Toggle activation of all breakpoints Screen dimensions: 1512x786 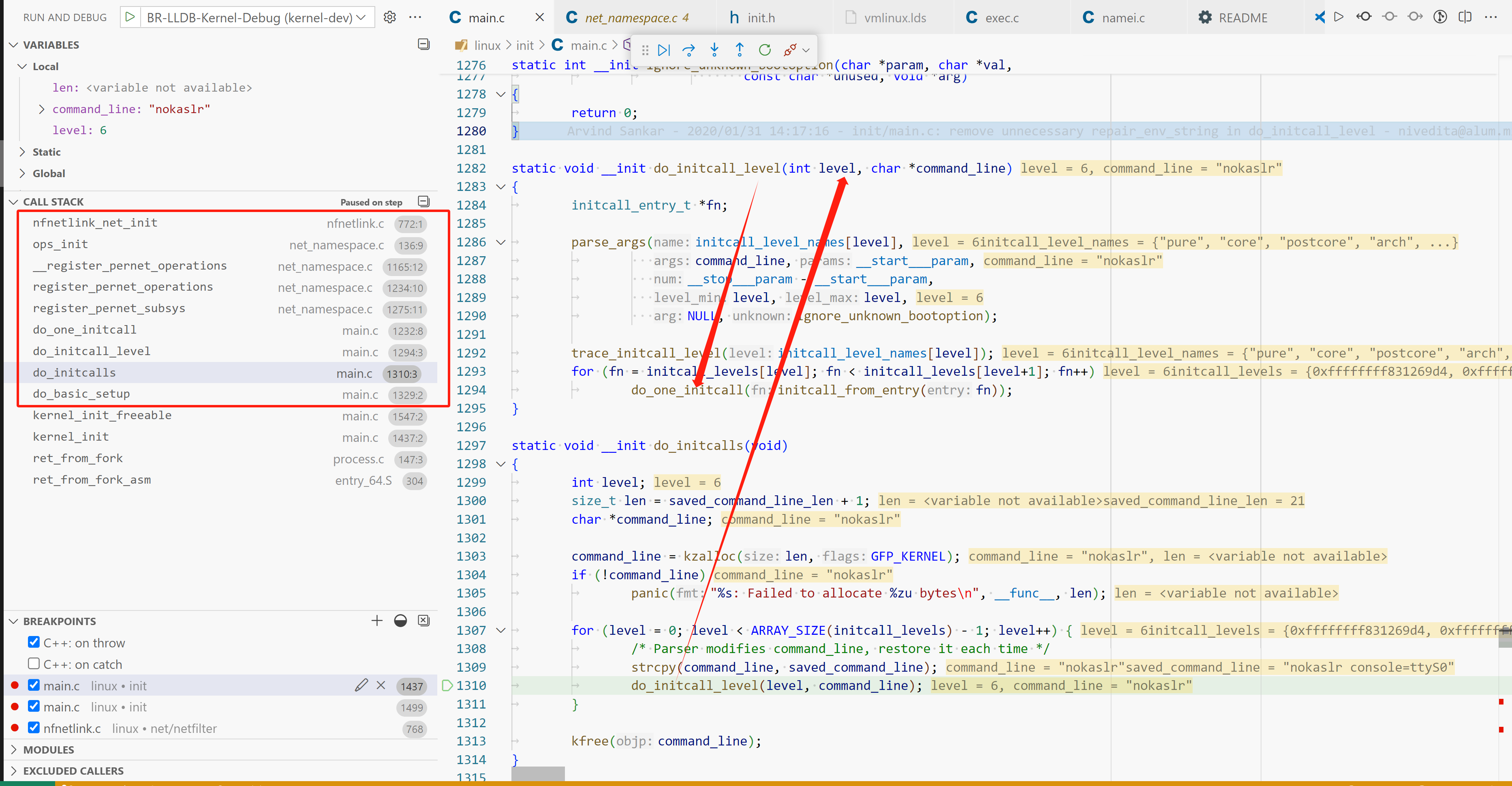pos(400,621)
